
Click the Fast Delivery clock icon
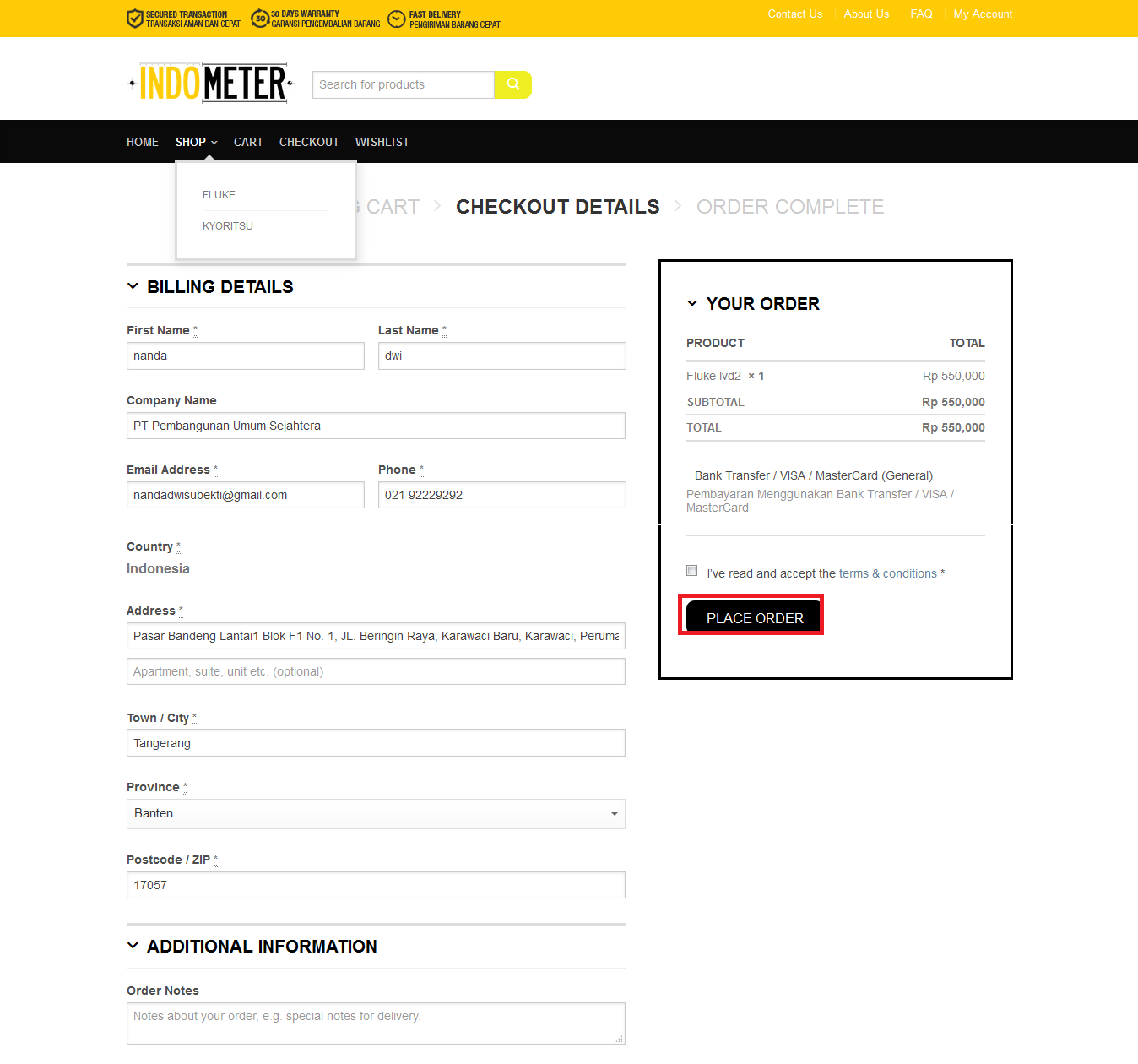(x=396, y=19)
